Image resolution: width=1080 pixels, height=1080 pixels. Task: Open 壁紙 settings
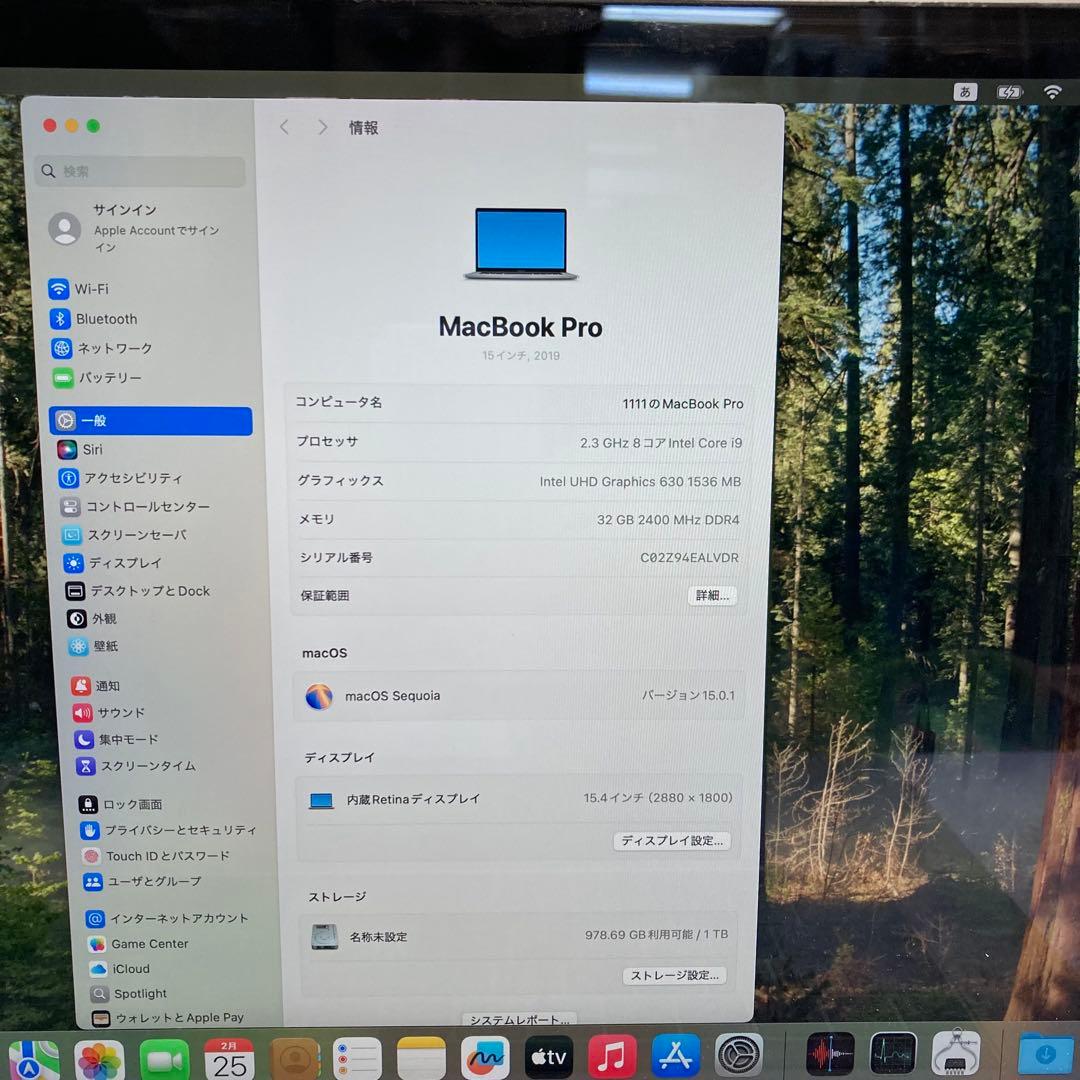(x=94, y=646)
